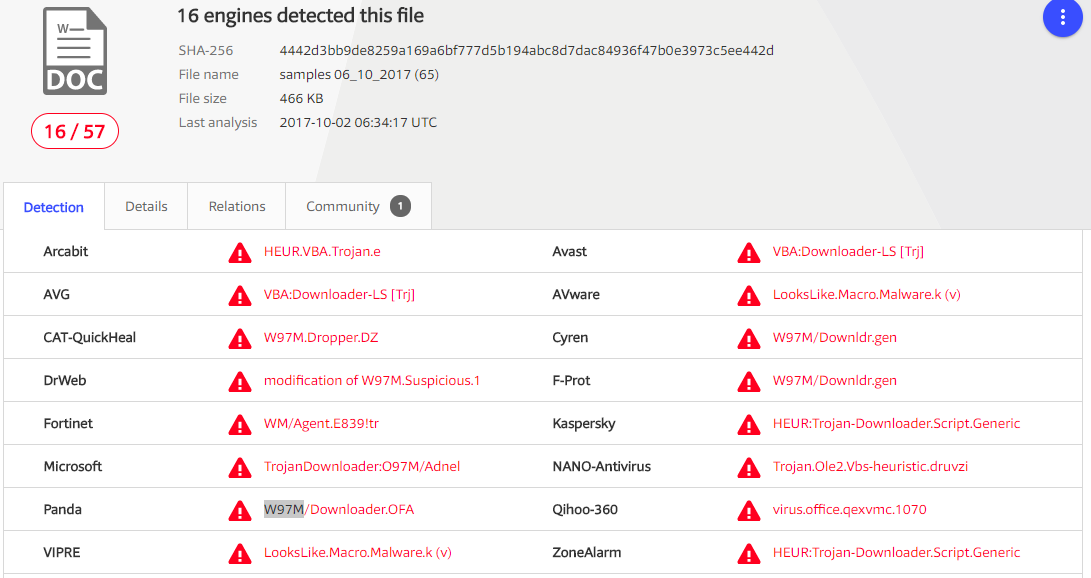
Task: Click the DOC file type icon
Action: click(x=75, y=52)
